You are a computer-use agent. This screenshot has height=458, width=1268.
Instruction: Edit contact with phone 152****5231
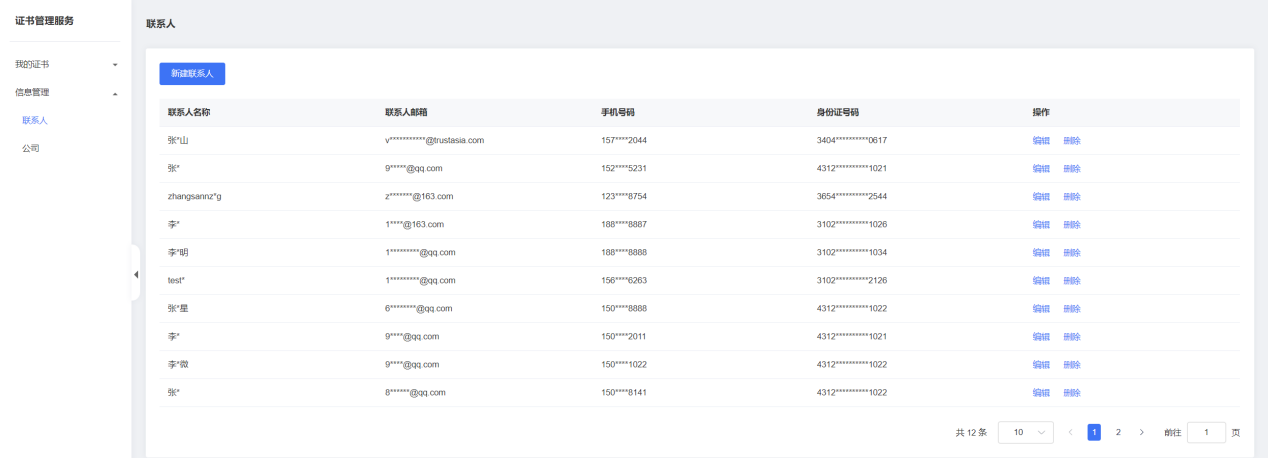(x=1041, y=168)
